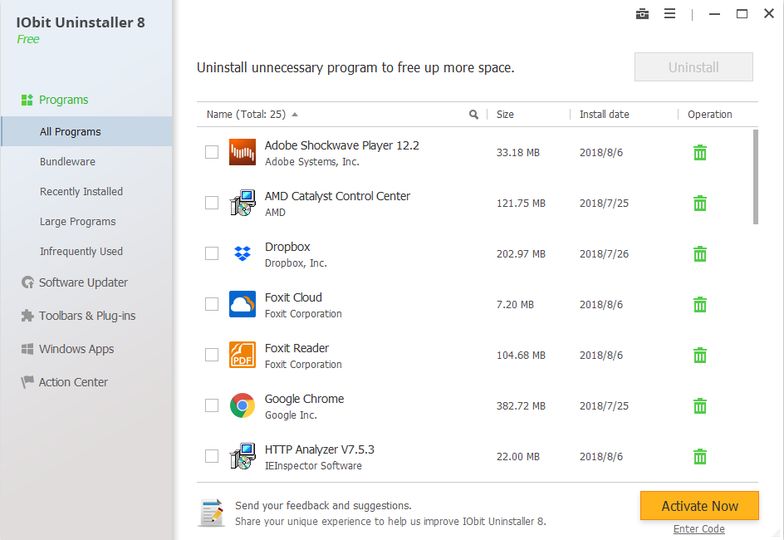Open the Bundleware category
The image size is (784, 540).
[68, 162]
